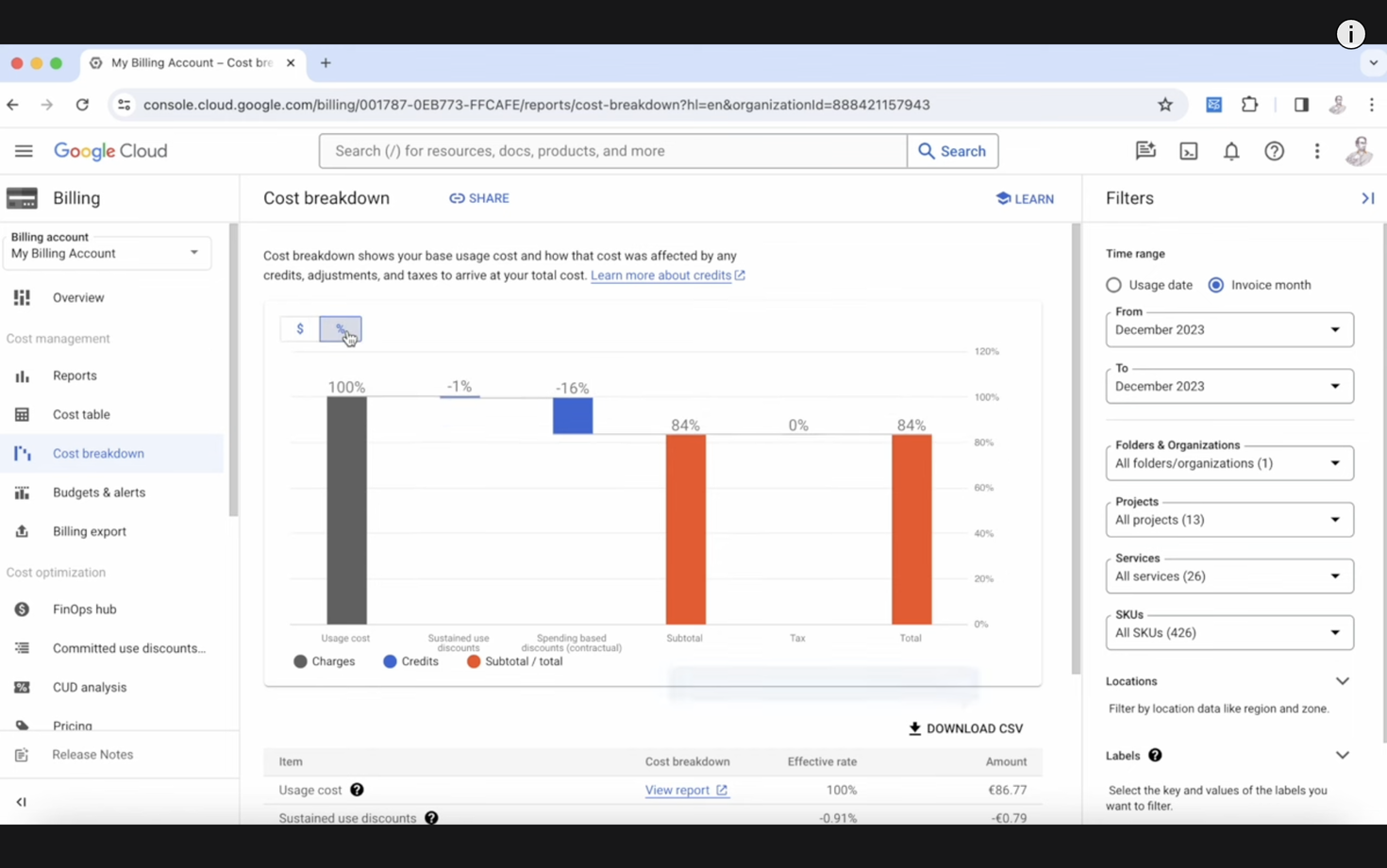Viewport: 1387px width, 868px height.
Task: Go back to the previous page
Action: 13,105
